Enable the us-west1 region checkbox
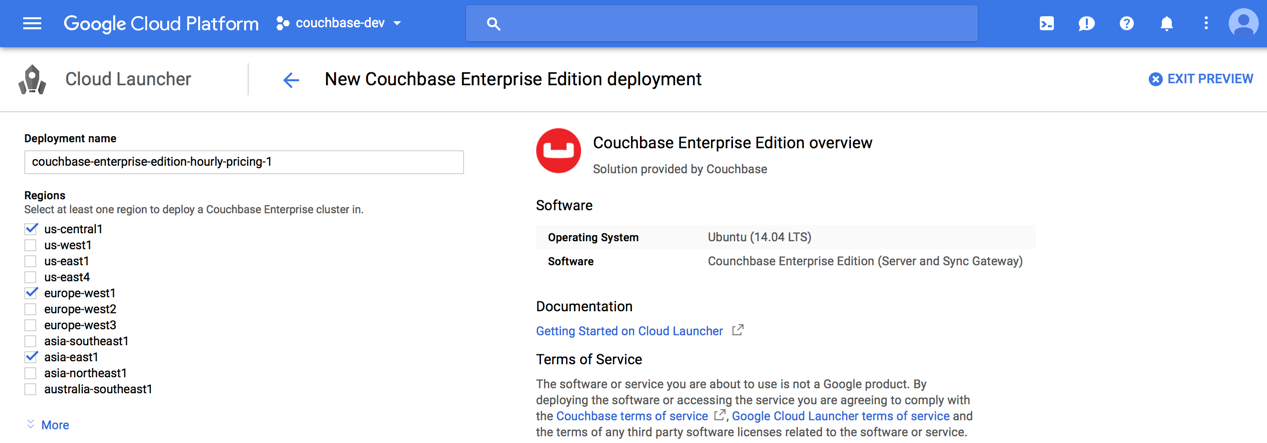 click(x=31, y=245)
